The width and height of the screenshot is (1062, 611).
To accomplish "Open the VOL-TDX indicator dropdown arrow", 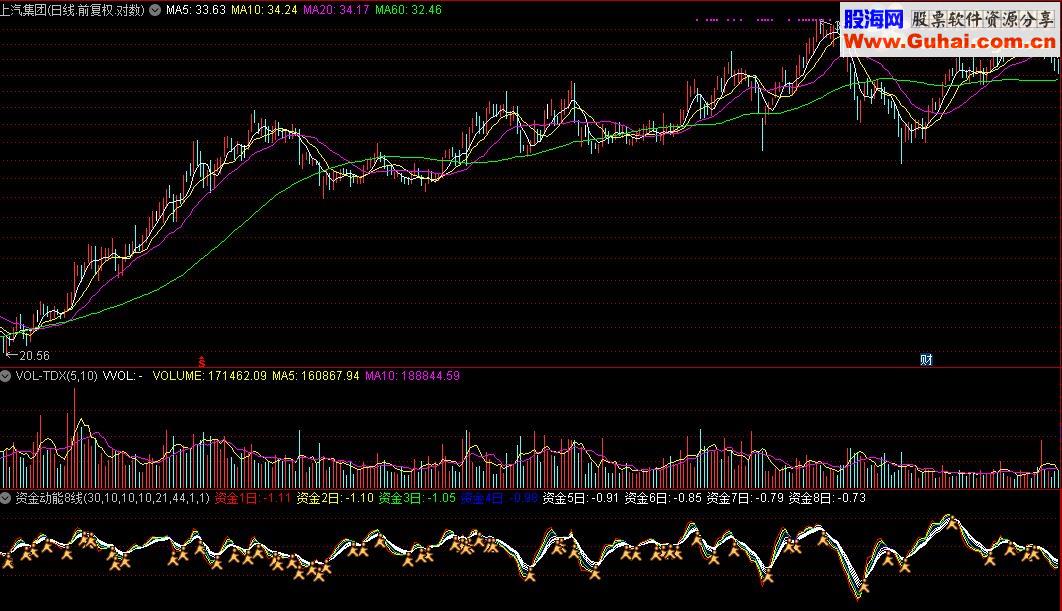I will (5, 376).
